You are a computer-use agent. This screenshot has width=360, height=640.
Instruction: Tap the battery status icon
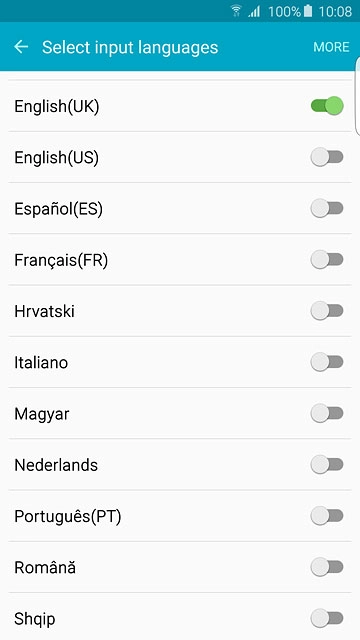point(308,11)
